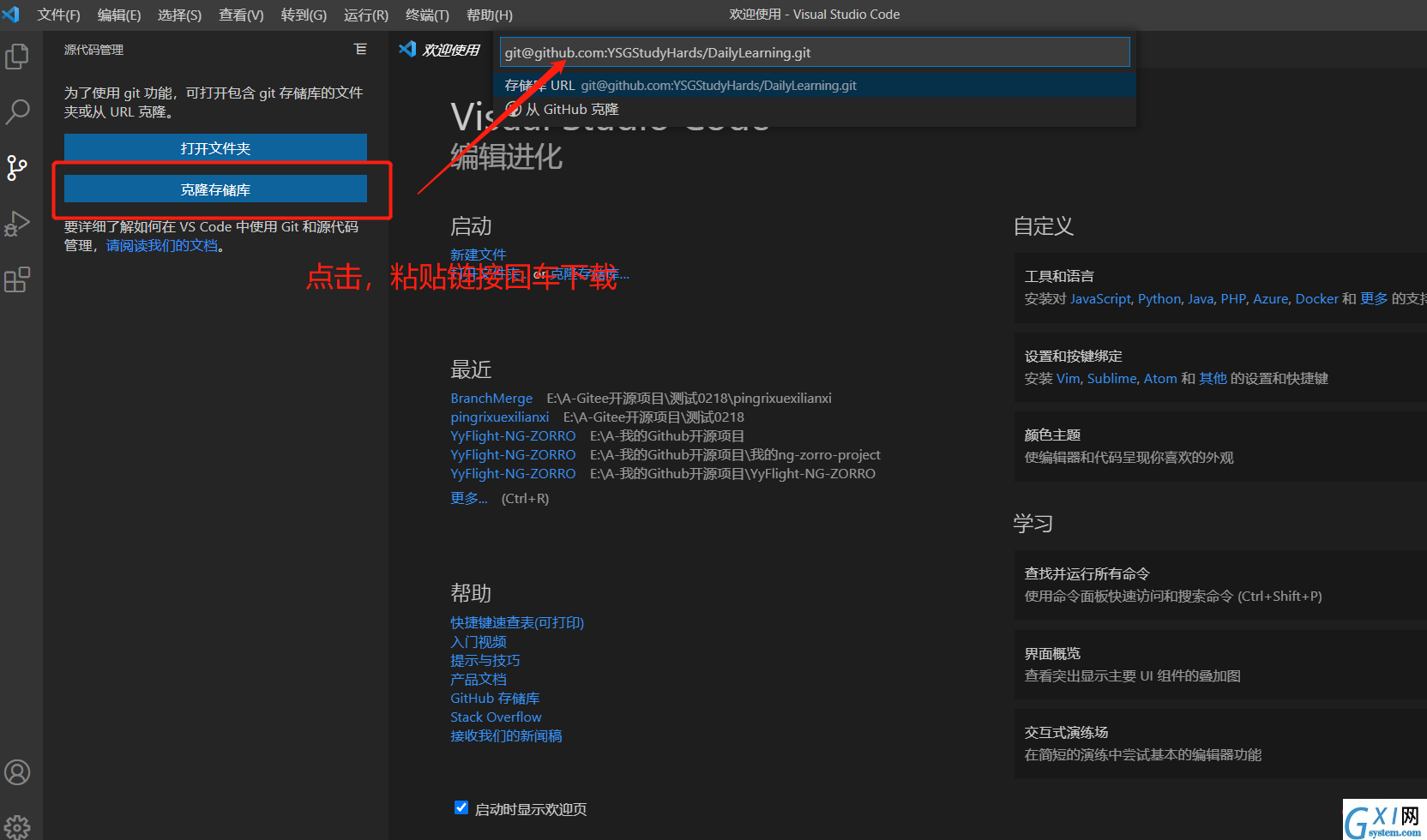This screenshot has height=840, width=1427.
Task: Open the 接收我们的新闻稿 link
Action: (x=506, y=736)
